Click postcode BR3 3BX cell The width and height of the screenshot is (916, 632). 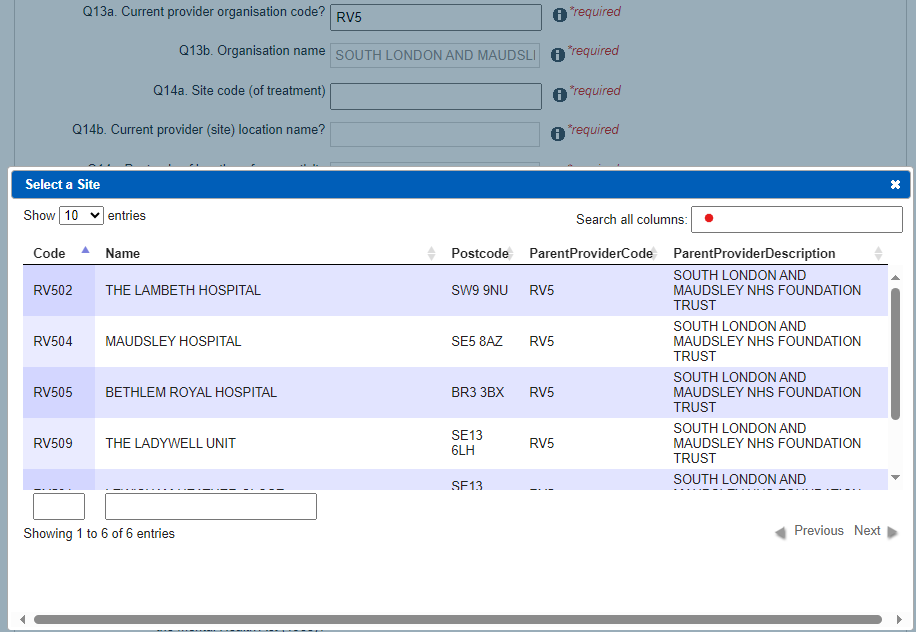click(477, 392)
